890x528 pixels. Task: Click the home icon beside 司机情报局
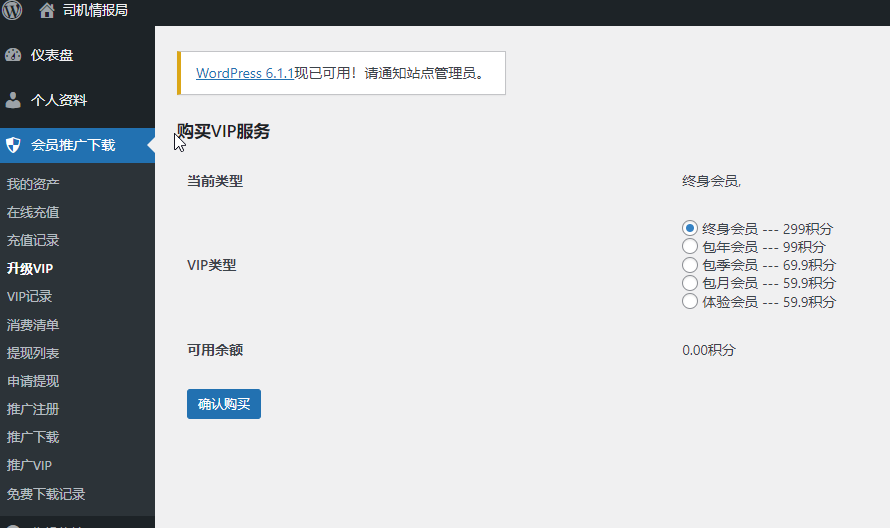[47, 10]
